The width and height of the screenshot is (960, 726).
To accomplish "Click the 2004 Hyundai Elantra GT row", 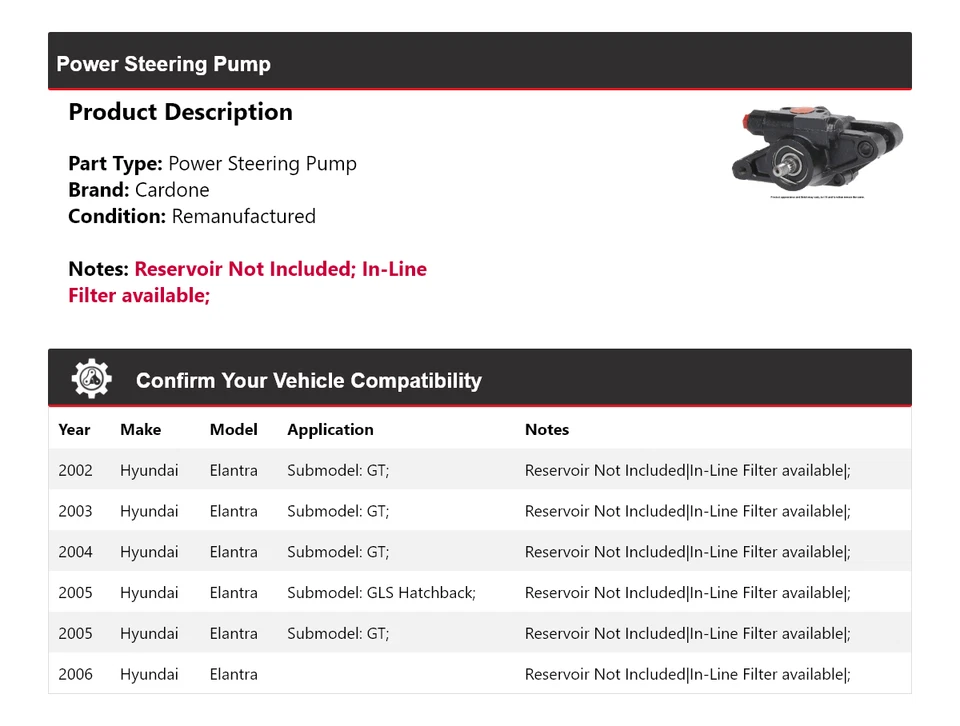I will coord(479,552).
